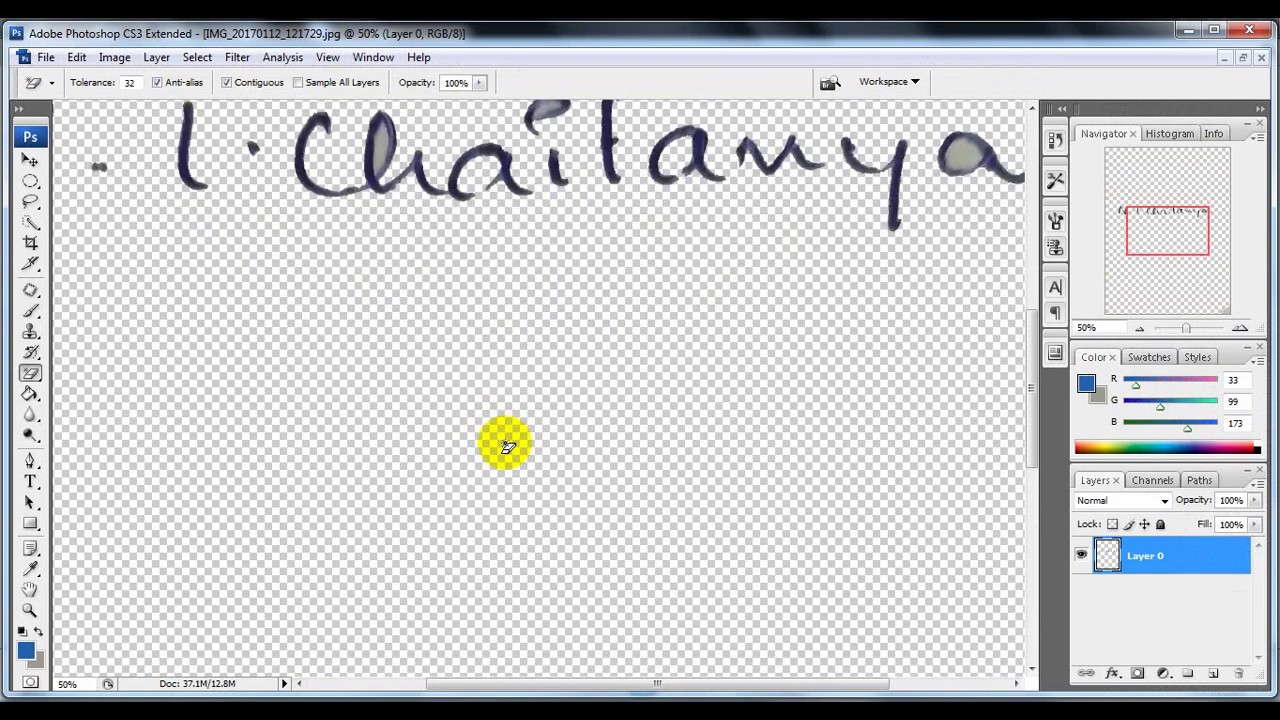This screenshot has width=1280, height=720.
Task: Toggle Anti-alias checkbox
Action: coord(157,83)
